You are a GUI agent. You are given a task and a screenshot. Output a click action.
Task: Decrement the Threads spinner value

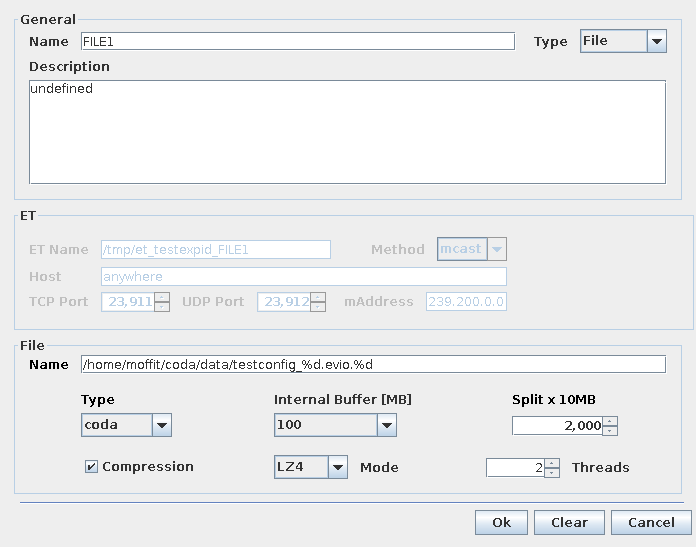(x=552, y=473)
